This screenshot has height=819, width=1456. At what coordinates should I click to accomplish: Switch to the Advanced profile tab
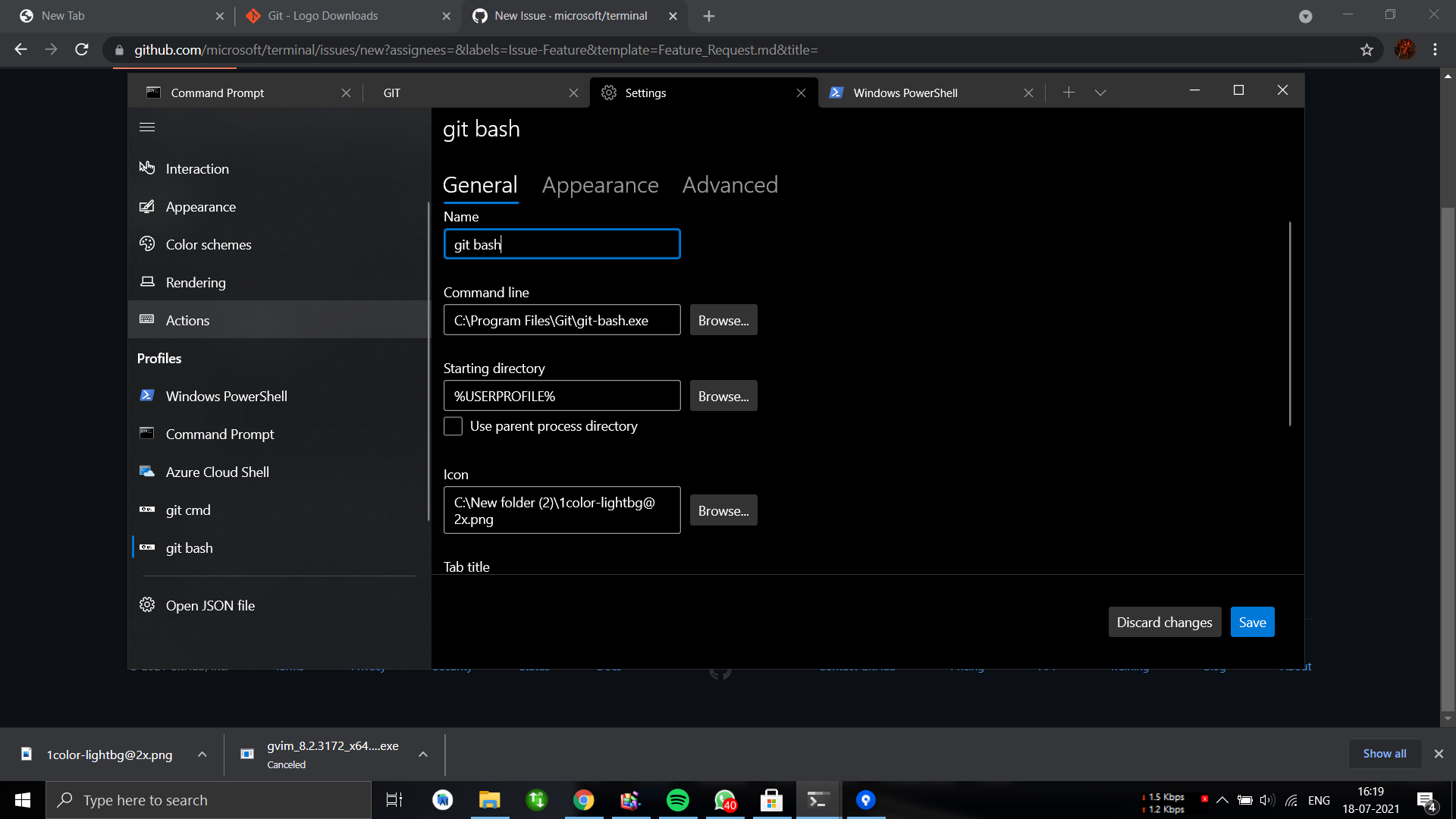click(730, 185)
